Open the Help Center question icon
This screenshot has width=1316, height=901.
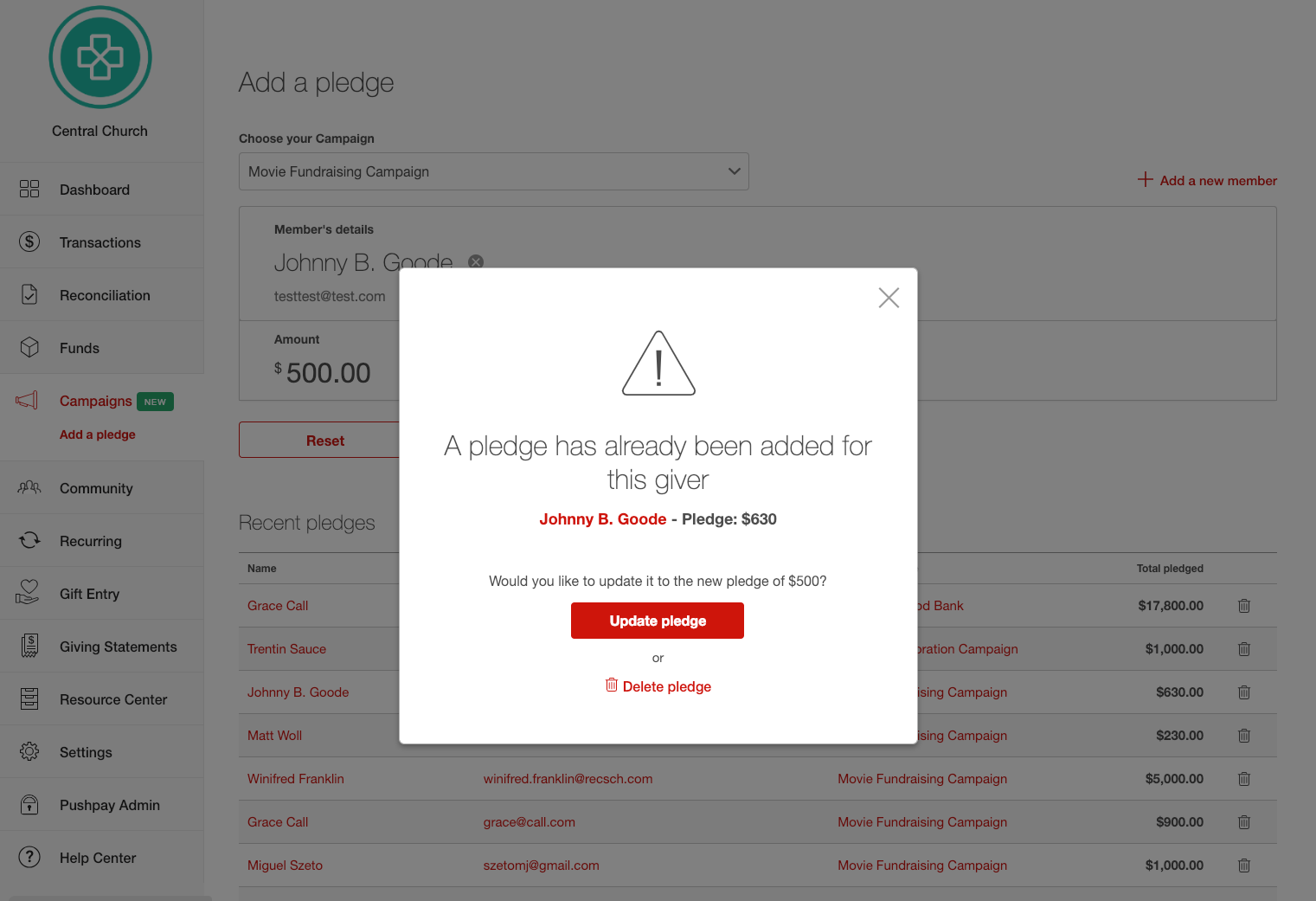[x=29, y=858]
